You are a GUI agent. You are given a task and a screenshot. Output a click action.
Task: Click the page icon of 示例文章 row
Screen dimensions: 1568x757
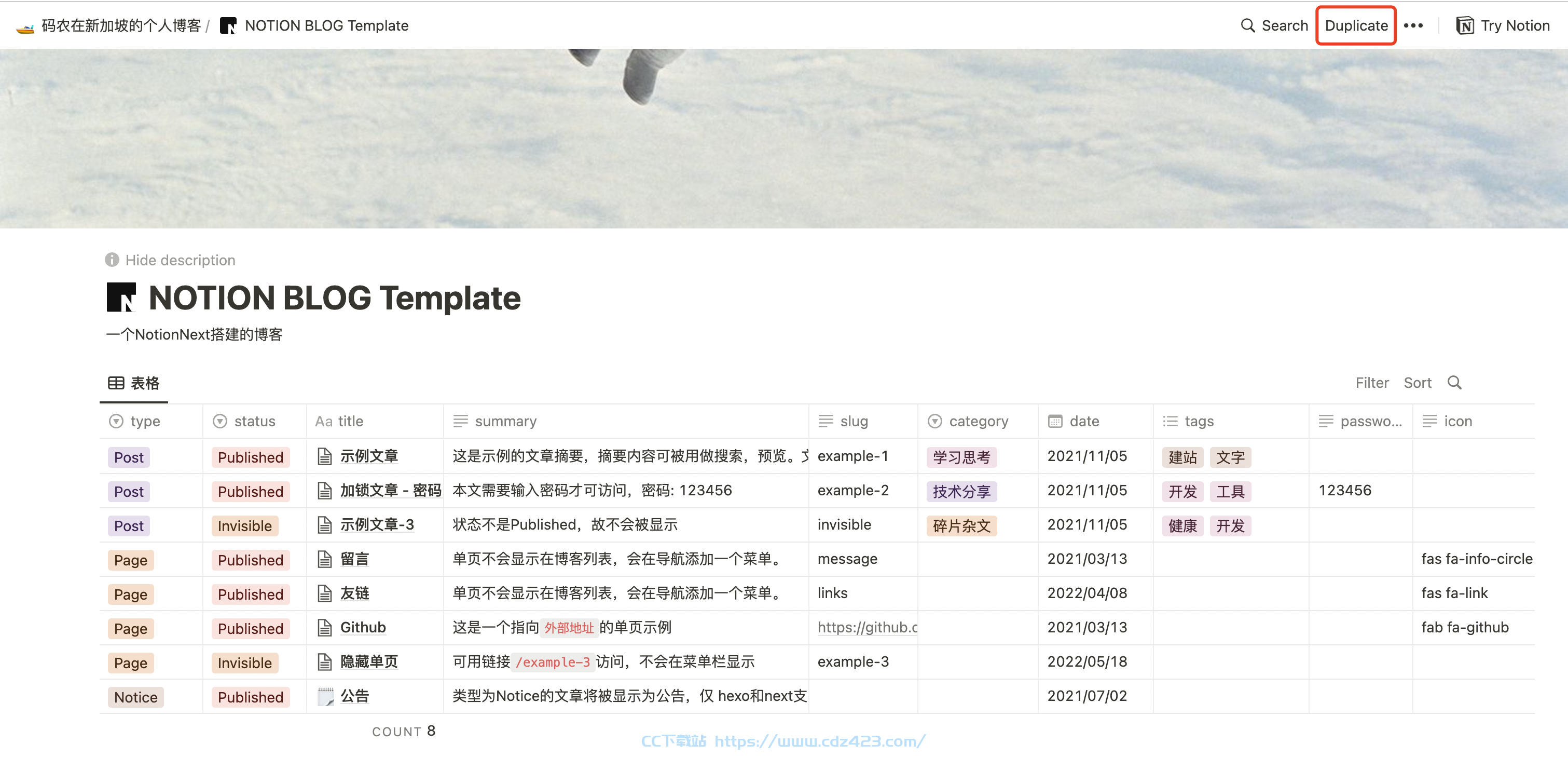tap(325, 456)
